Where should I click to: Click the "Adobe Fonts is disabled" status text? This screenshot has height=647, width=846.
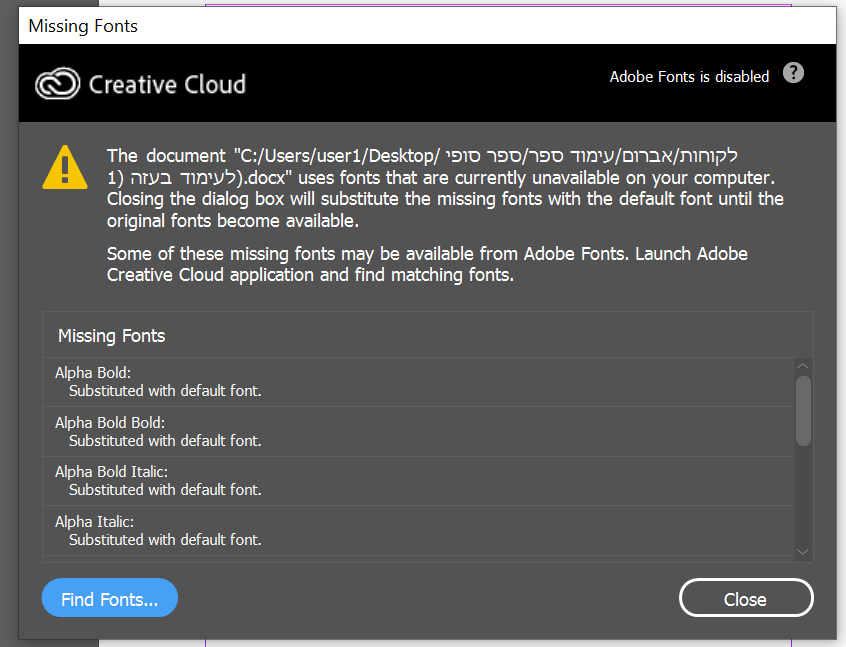click(x=689, y=76)
